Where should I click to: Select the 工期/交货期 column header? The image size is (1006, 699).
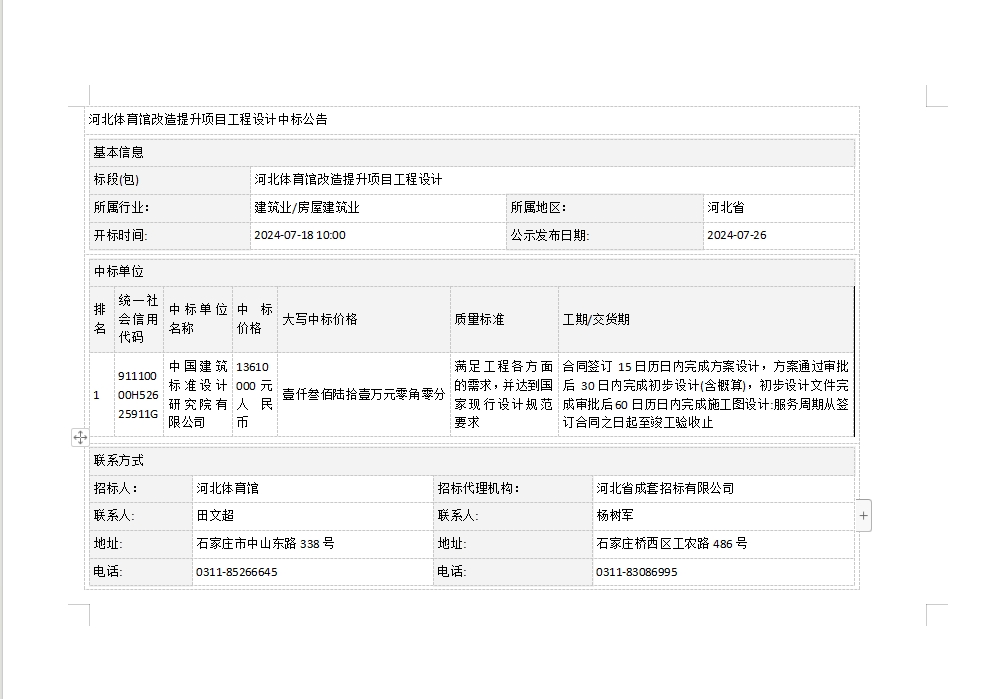(596, 320)
